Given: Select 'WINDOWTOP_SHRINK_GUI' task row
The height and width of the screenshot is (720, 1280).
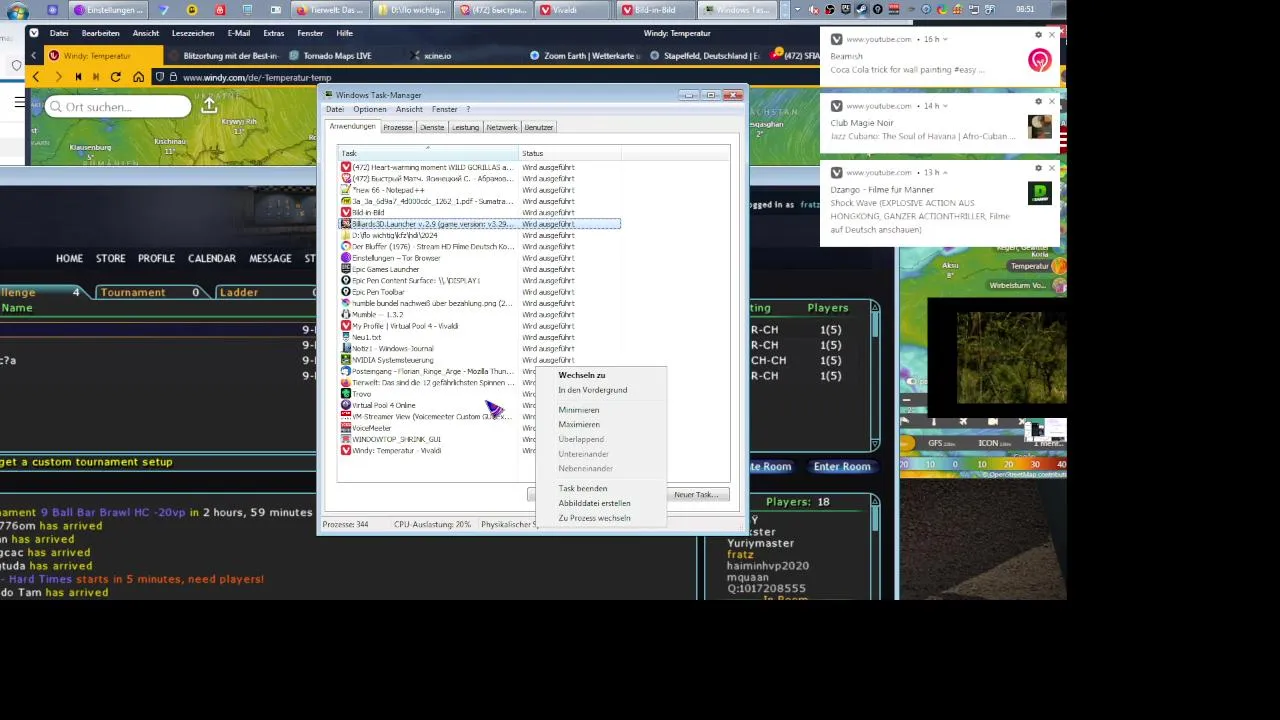Looking at the screenshot, I should click(435, 439).
